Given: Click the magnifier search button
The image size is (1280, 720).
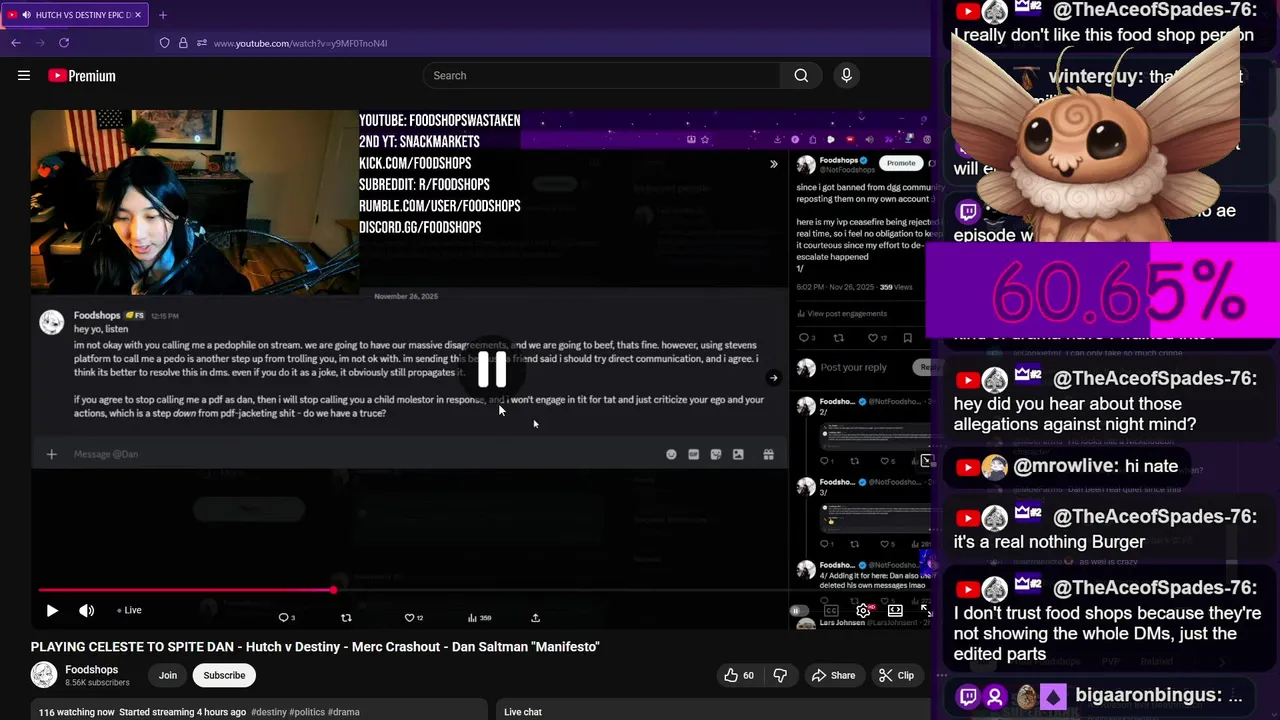Looking at the screenshot, I should pyautogui.click(x=801, y=76).
